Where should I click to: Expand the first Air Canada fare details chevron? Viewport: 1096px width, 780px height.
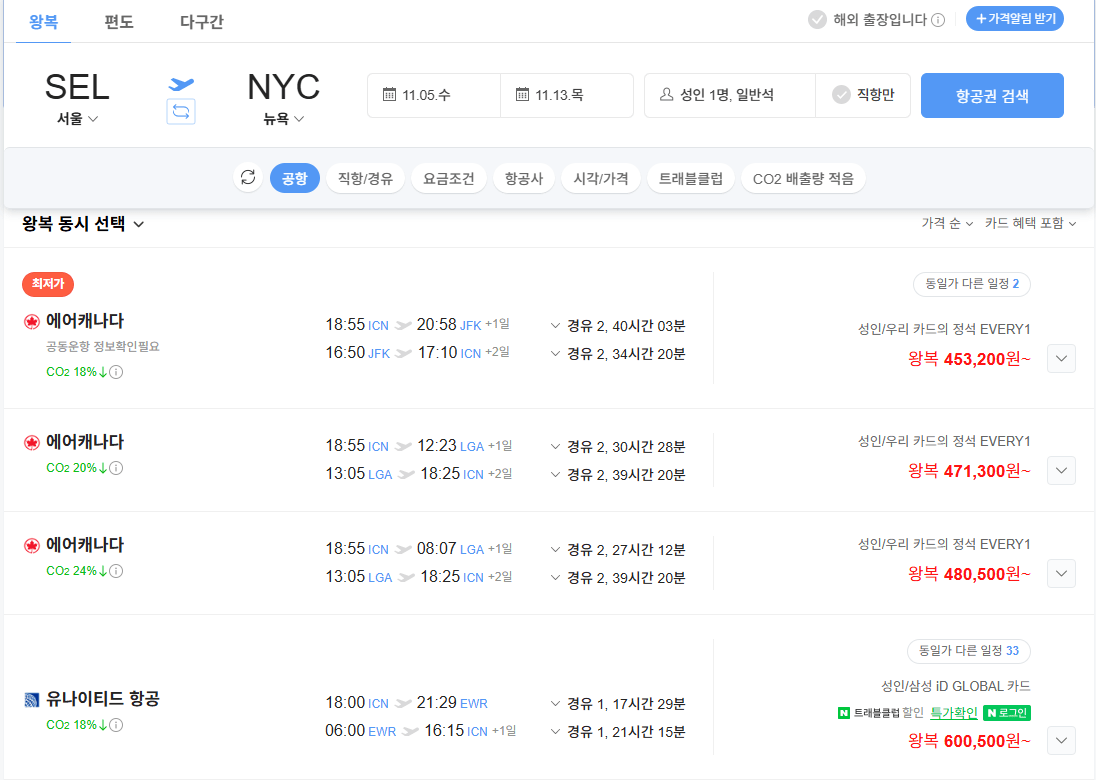point(1060,358)
